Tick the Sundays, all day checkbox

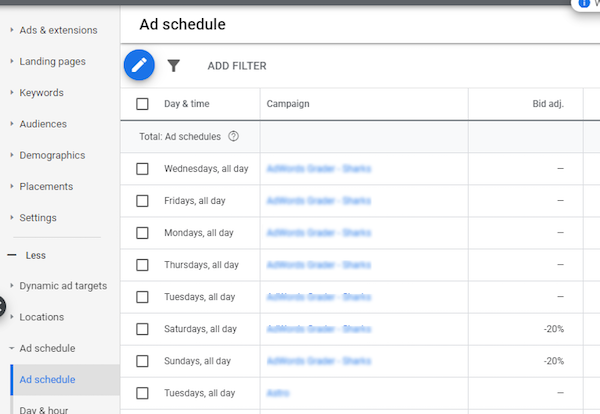coord(142,361)
